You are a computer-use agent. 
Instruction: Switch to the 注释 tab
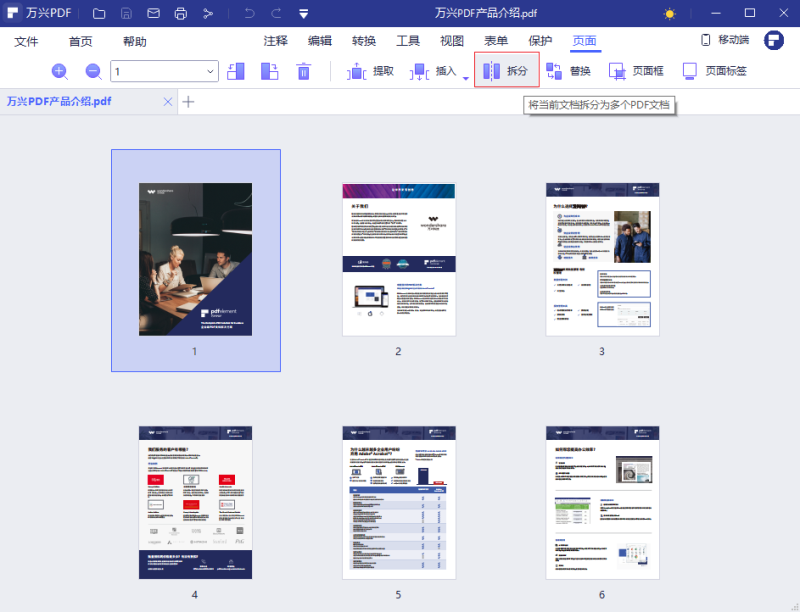point(276,41)
